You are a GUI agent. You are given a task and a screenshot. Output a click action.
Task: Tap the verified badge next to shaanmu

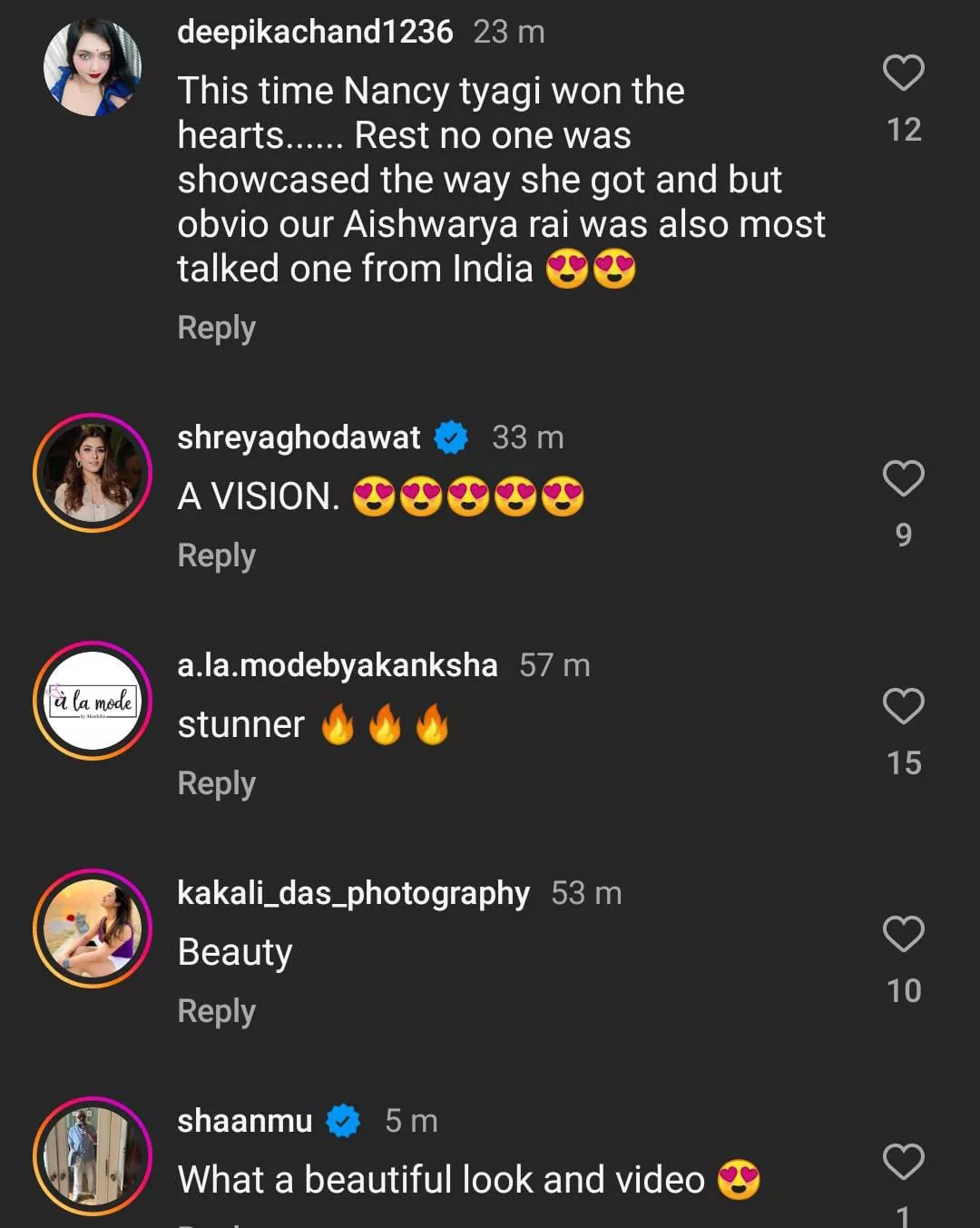(343, 1121)
